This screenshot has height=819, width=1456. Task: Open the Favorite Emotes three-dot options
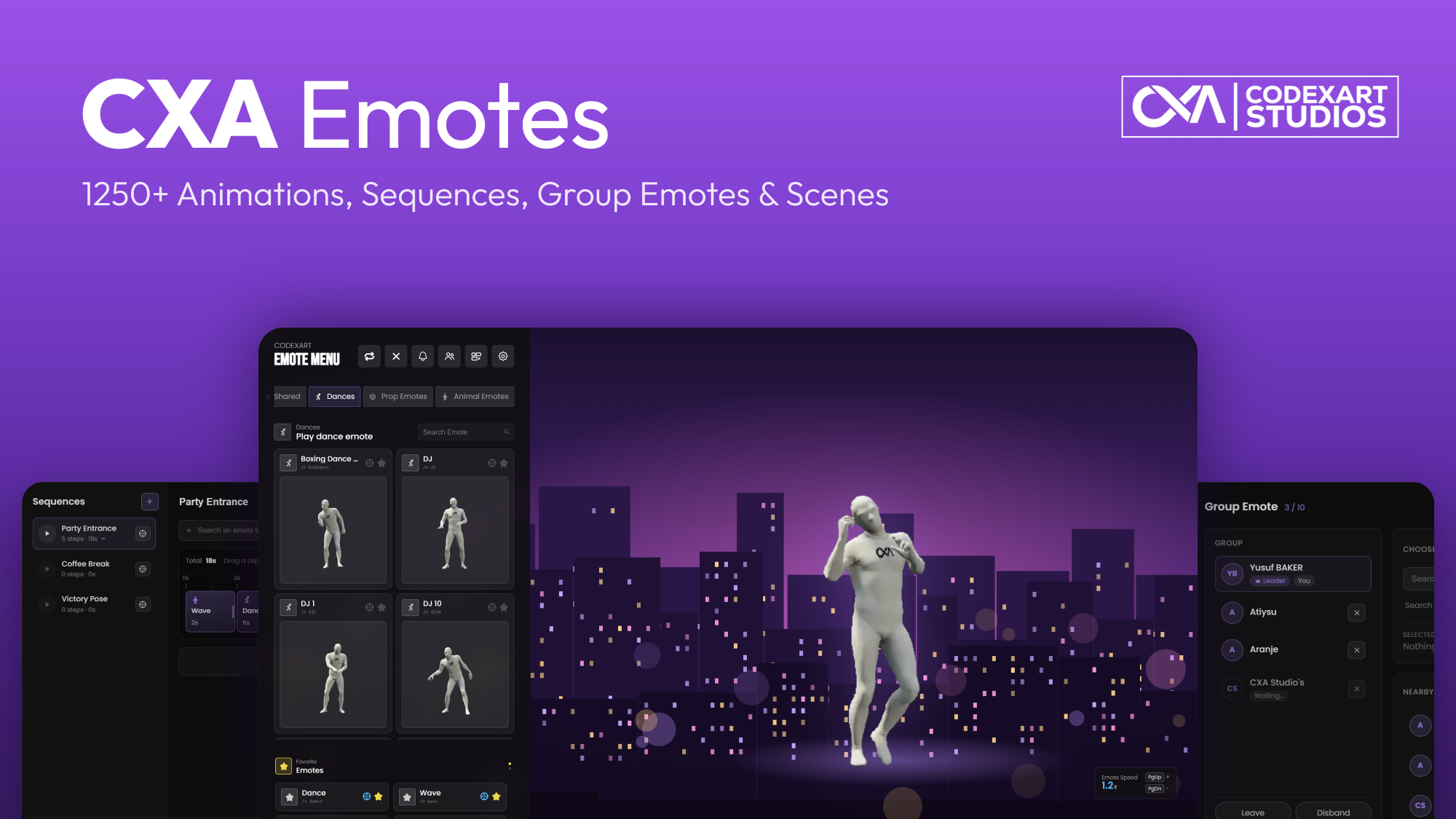pyautogui.click(x=510, y=766)
